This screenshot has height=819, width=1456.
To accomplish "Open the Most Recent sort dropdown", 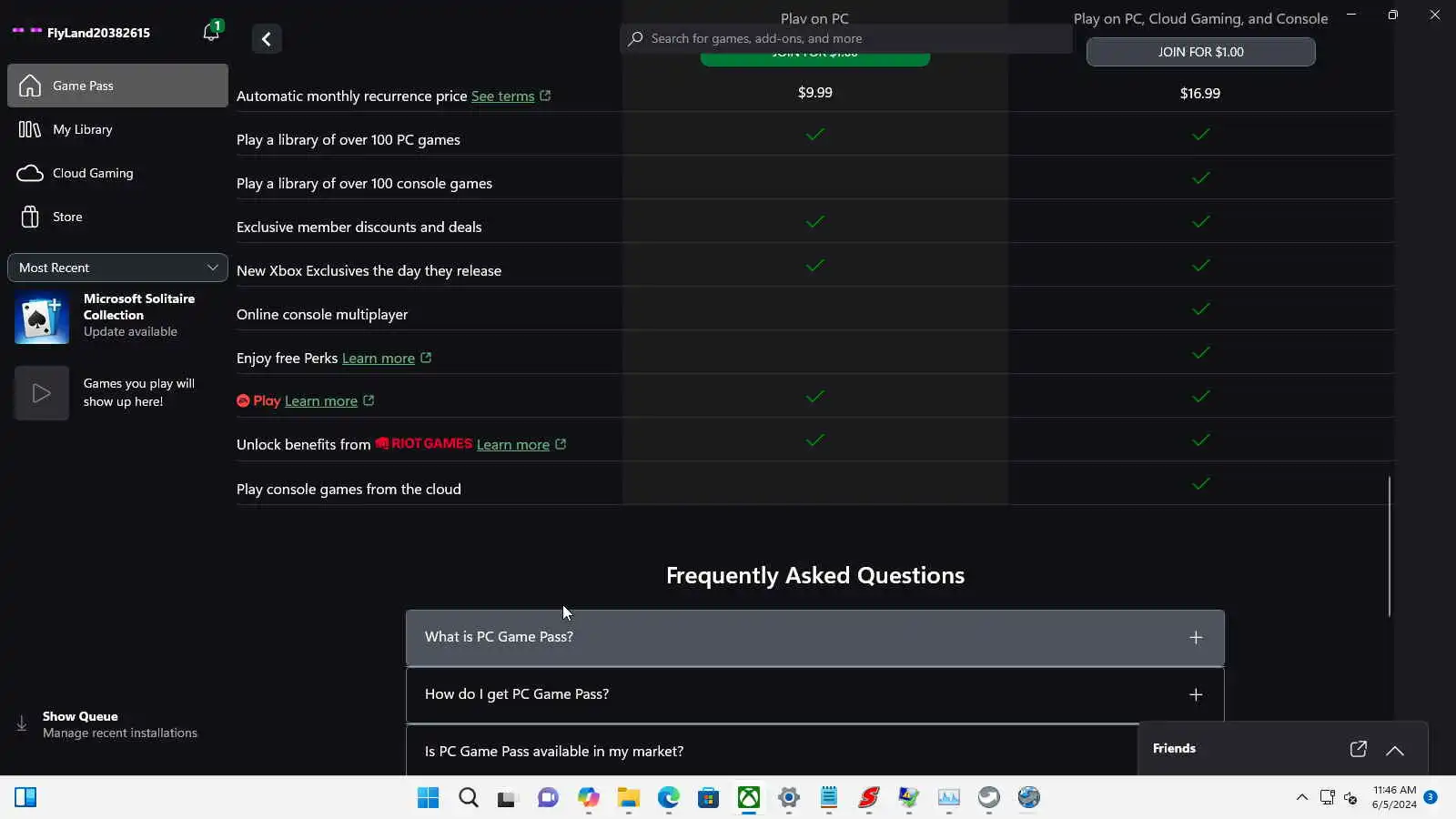I will 117,268.
